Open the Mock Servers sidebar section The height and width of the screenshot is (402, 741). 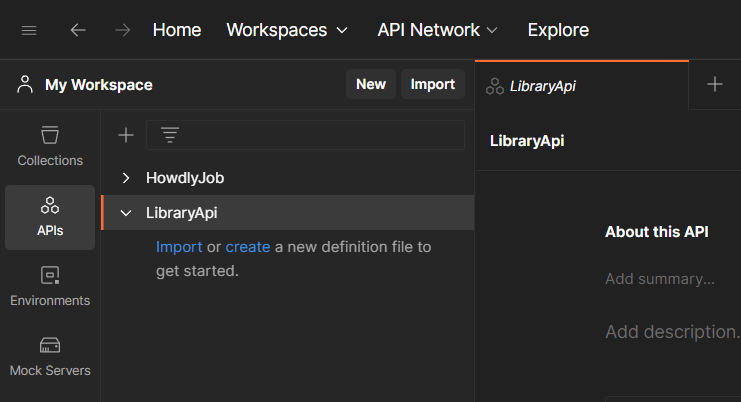(50, 357)
